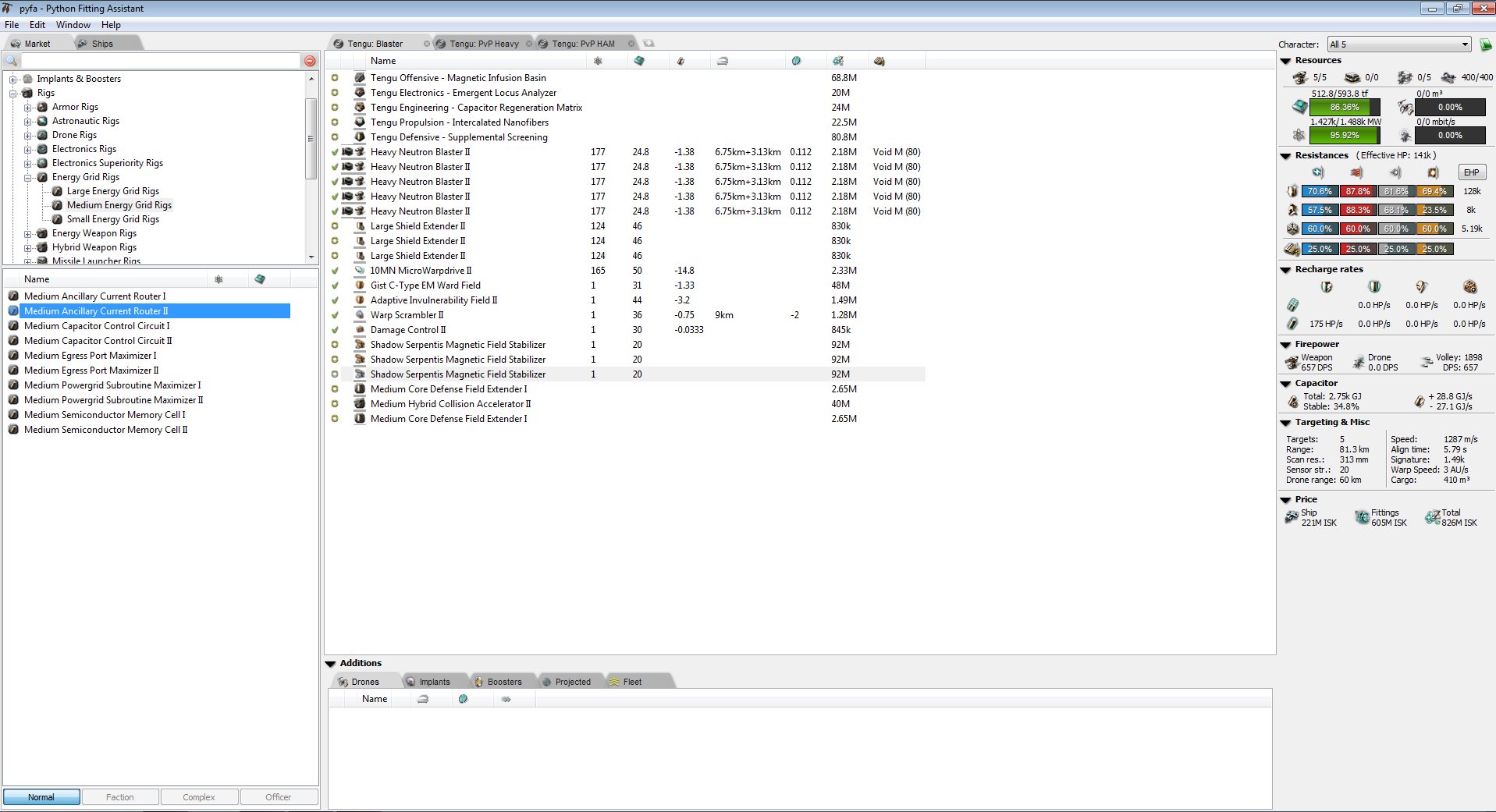Click the CPU usage bar showing 86.36%
The image size is (1496, 812).
(1344, 107)
